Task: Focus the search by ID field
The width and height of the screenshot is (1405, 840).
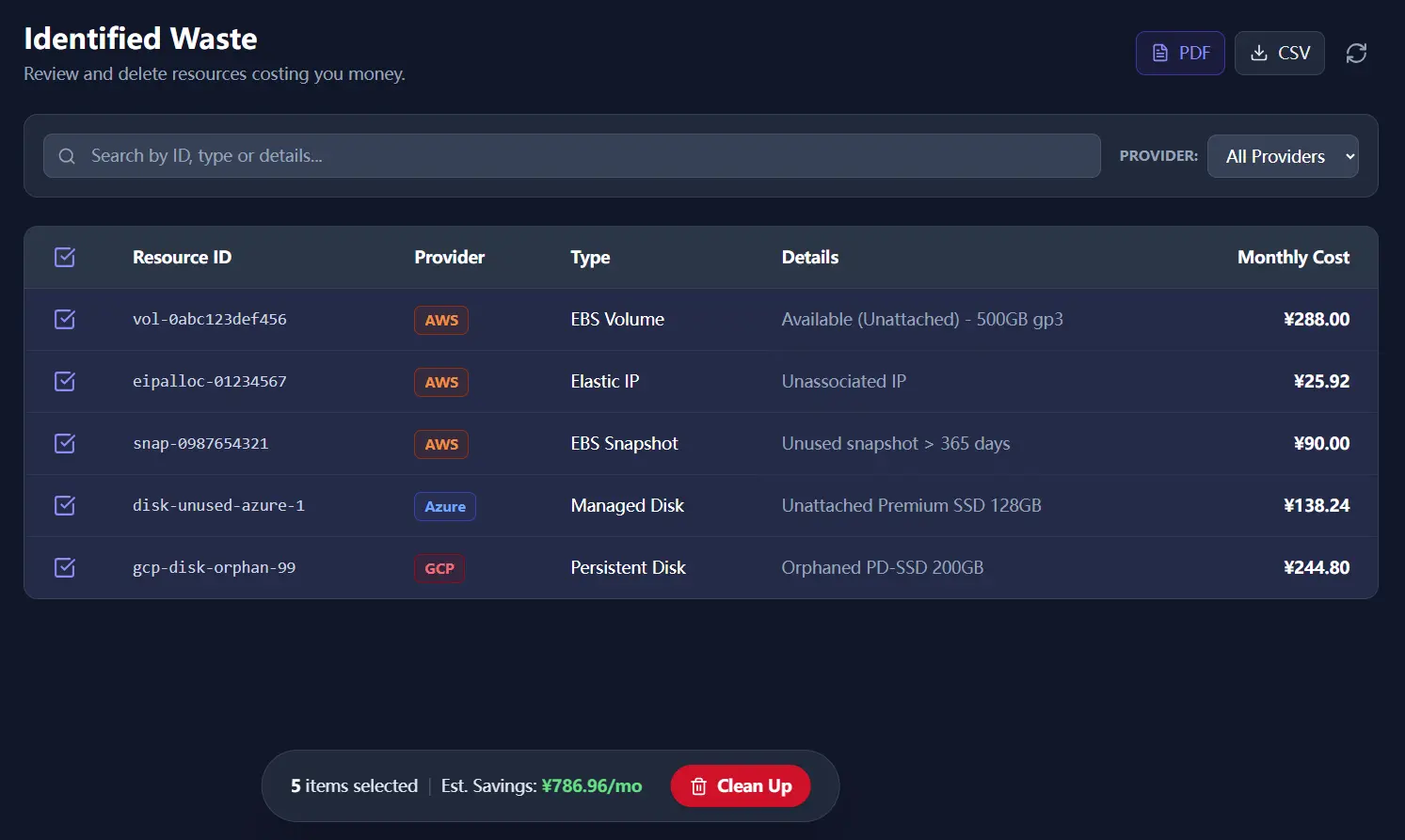Action: click(x=572, y=156)
